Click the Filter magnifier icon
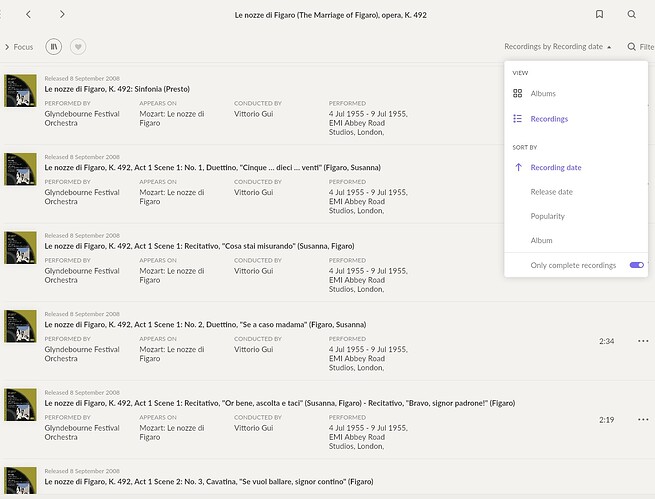The height and width of the screenshot is (499, 655). pos(632,47)
